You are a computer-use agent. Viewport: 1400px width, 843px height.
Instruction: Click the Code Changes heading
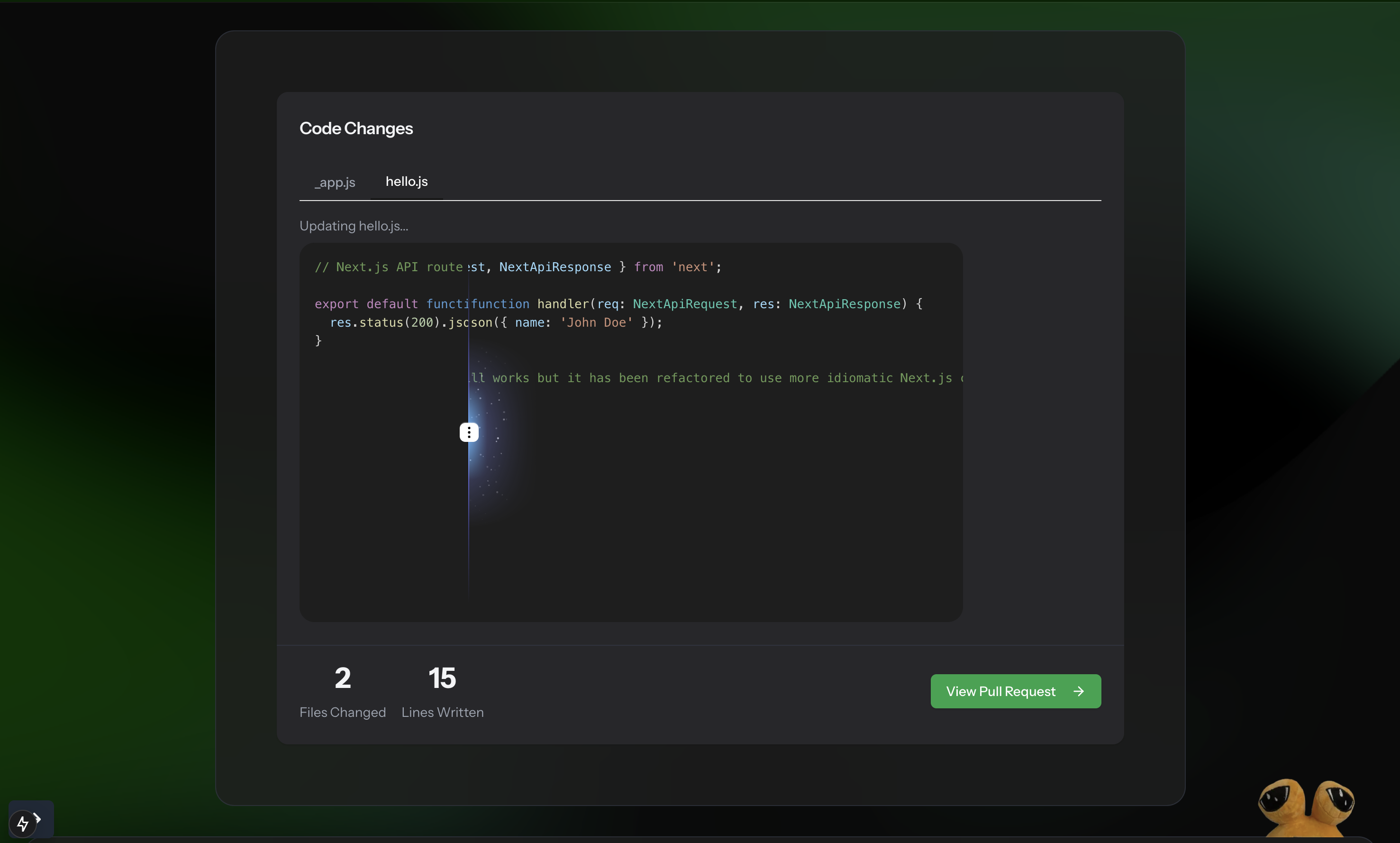click(x=356, y=128)
